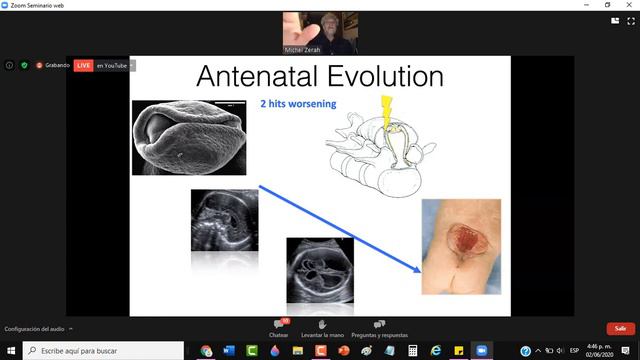
Task: Click the network tray icon
Action: click(x=549, y=351)
